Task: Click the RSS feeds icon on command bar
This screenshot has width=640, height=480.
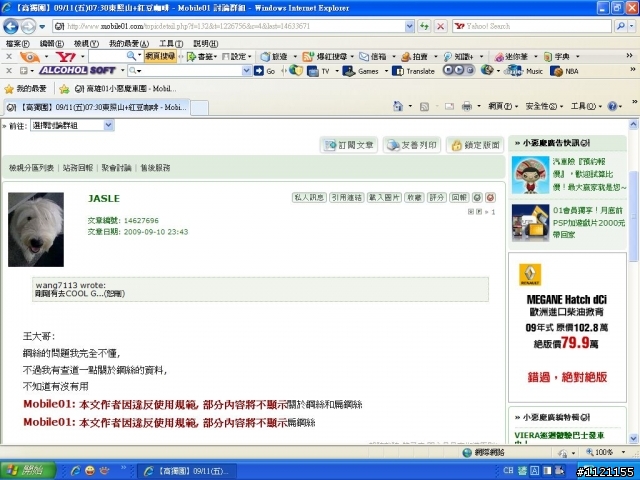Action: pos(424,107)
